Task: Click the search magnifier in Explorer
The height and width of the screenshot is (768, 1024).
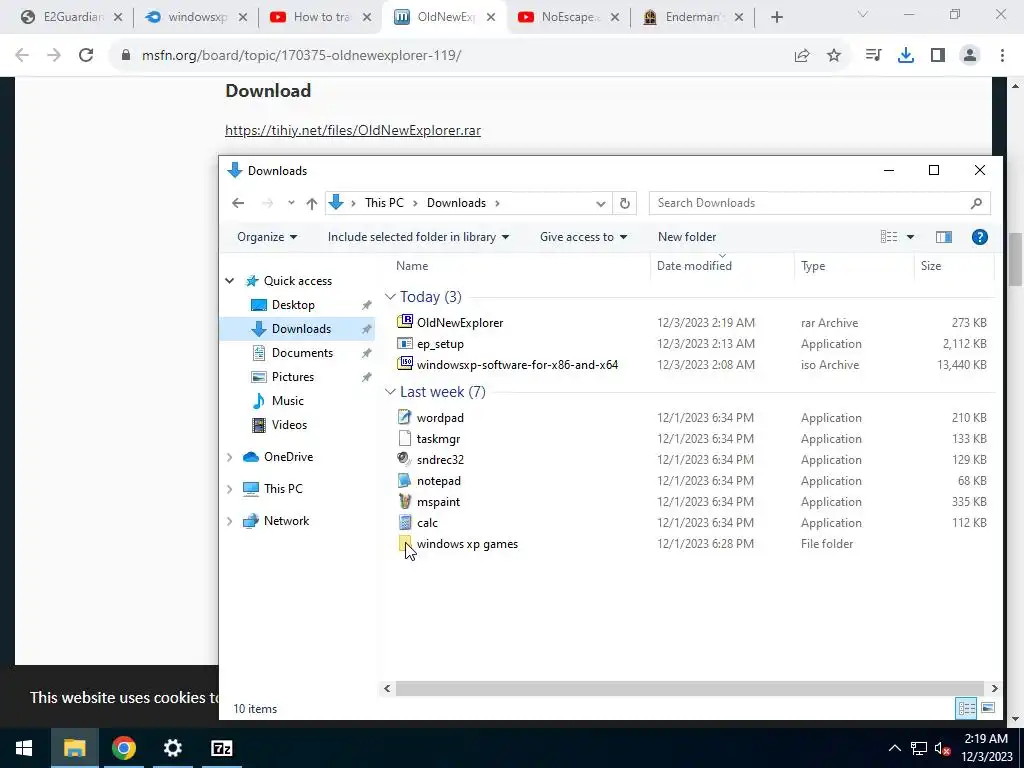Action: point(976,203)
